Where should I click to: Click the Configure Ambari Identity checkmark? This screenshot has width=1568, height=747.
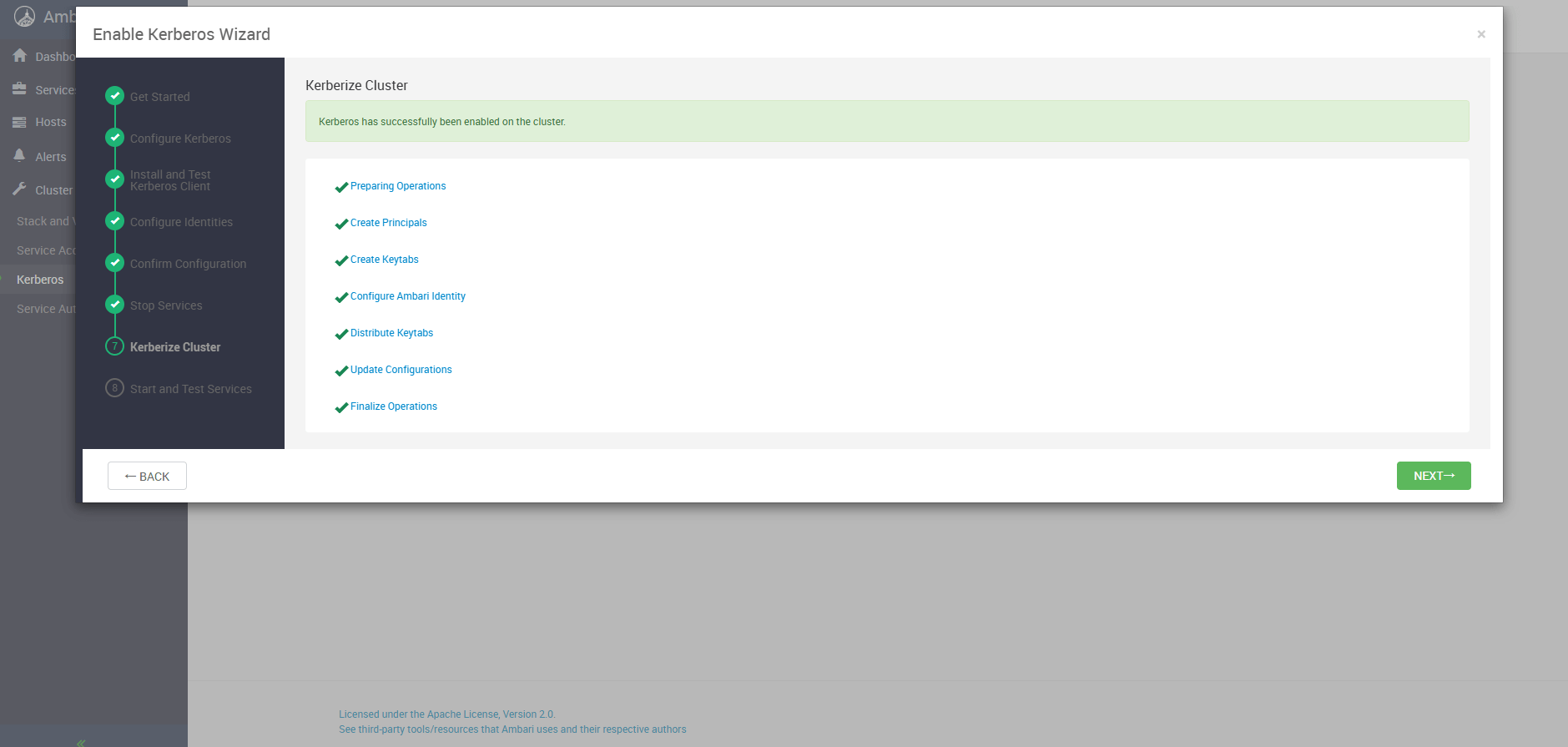point(341,297)
